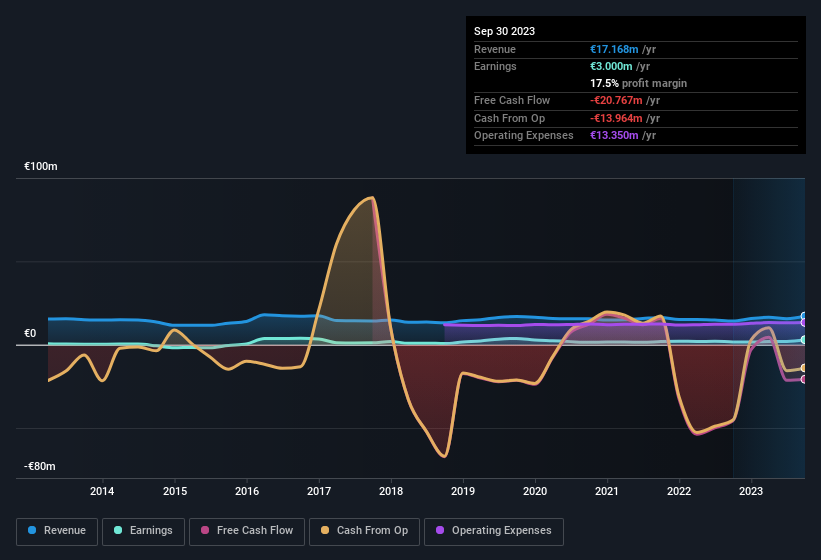Click the -€80m y-axis label
The image size is (821, 560).
click(x=40, y=466)
